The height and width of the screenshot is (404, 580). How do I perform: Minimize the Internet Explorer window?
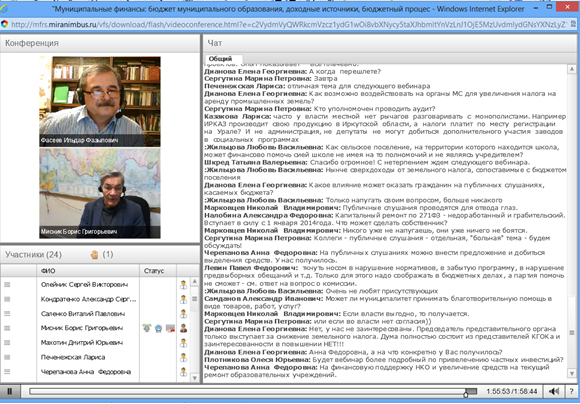536,7
